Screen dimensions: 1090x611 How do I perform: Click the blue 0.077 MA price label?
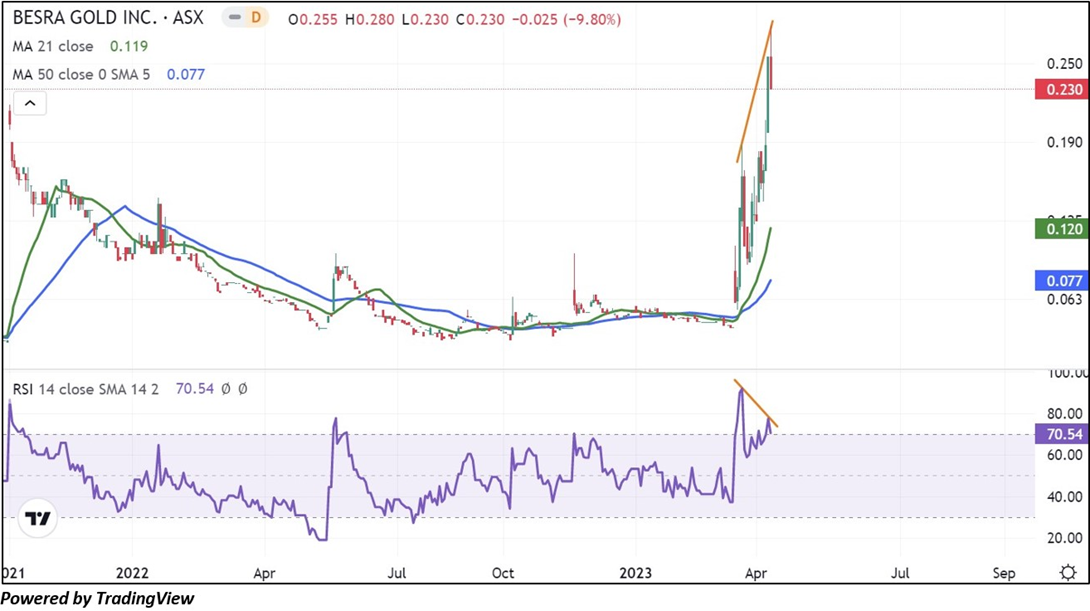coord(1061,281)
